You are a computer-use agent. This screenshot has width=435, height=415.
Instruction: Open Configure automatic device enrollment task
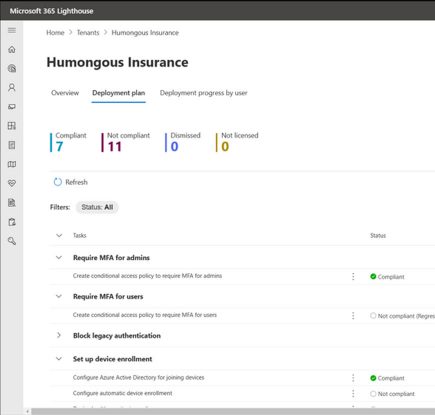(122, 393)
